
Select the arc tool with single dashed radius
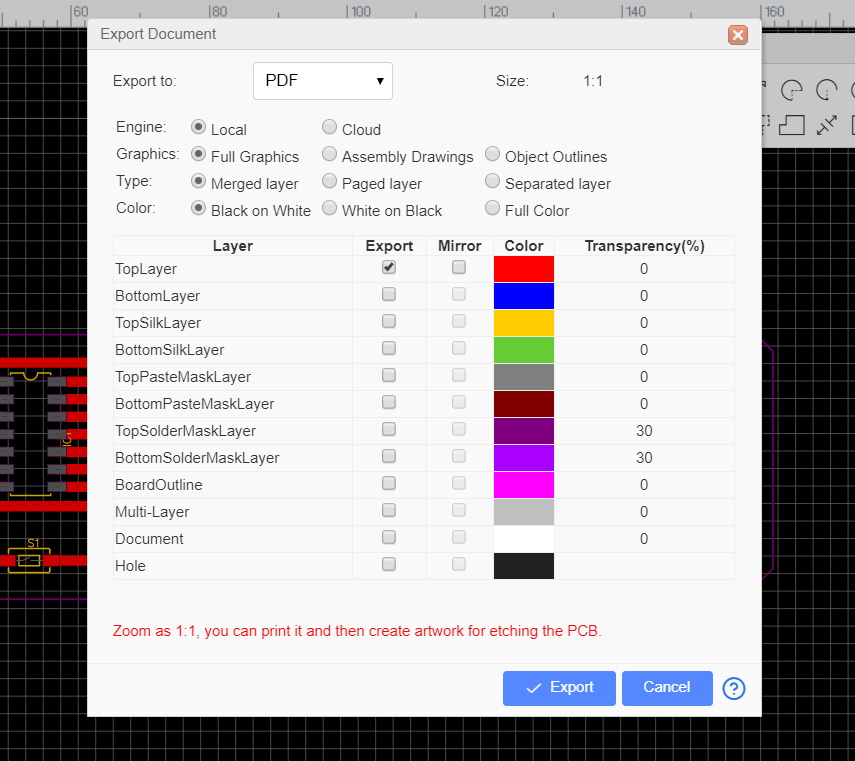(x=827, y=90)
